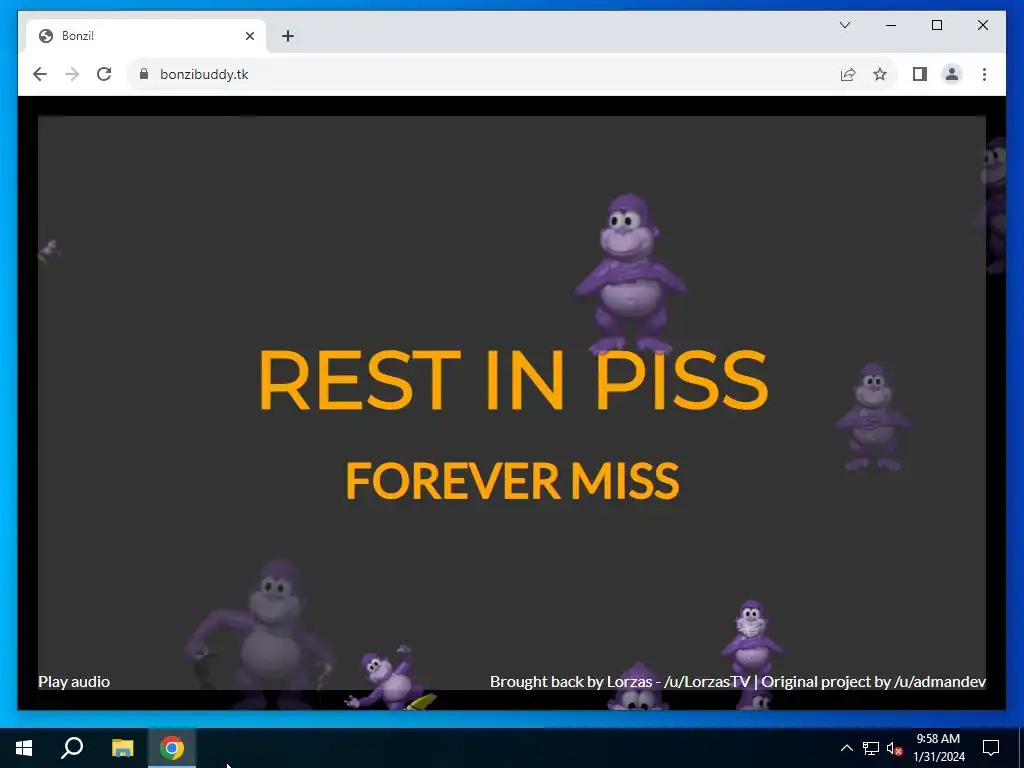
Task: Go back to the previous page
Action: point(40,74)
